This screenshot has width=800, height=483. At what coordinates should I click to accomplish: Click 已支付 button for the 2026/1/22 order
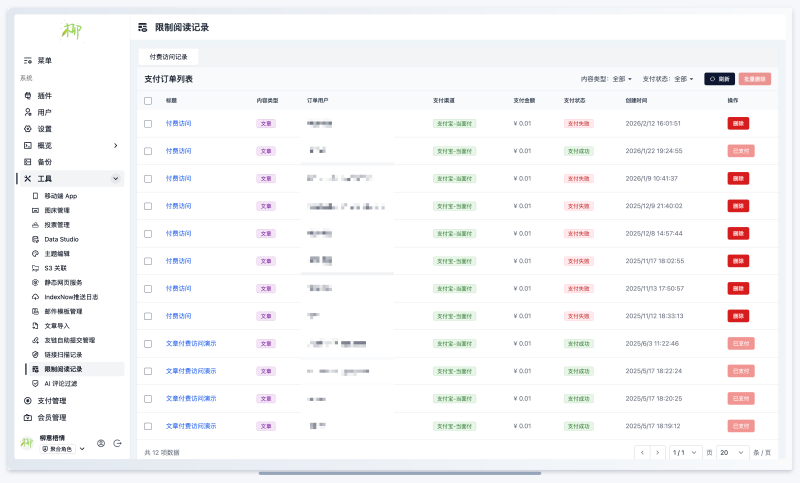tap(741, 151)
